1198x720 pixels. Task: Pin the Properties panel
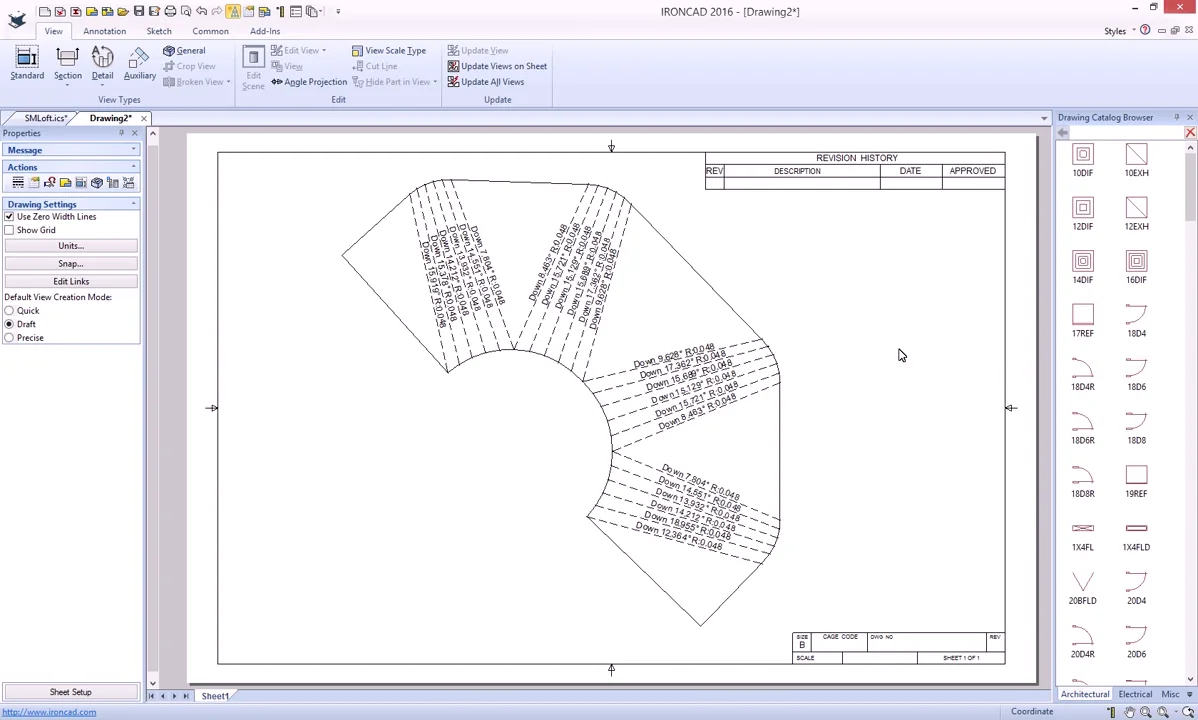121,133
